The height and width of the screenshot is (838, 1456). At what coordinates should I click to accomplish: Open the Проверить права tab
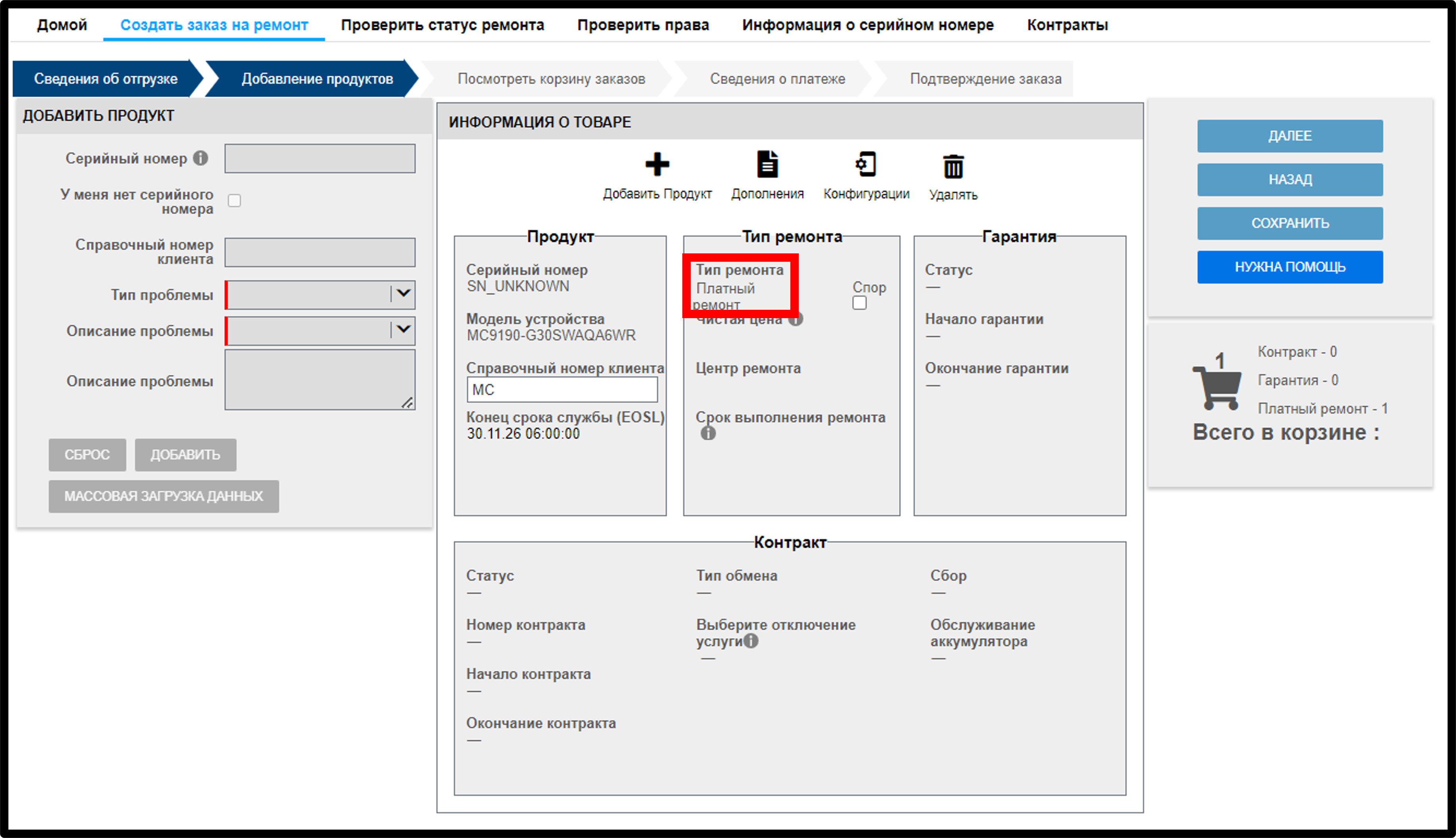(643, 25)
